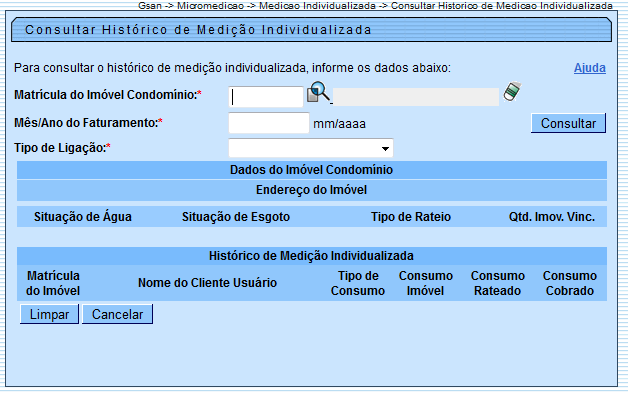The height and width of the screenshot is (393, 628).
Task: Click the 'Situação de Água' column header
Action: click(x=83, y=217)
